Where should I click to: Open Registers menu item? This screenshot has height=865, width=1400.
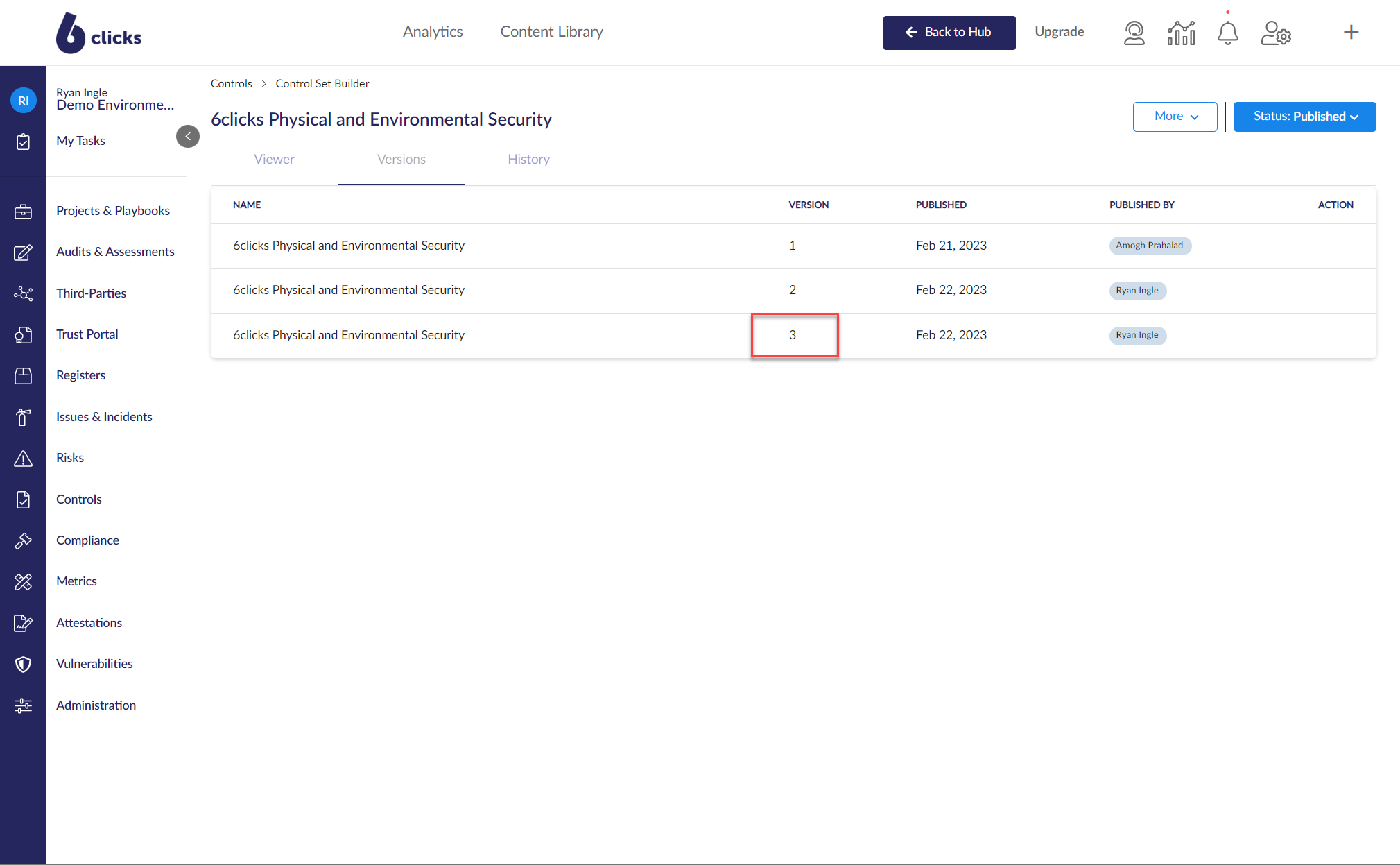tap(80, 375)
